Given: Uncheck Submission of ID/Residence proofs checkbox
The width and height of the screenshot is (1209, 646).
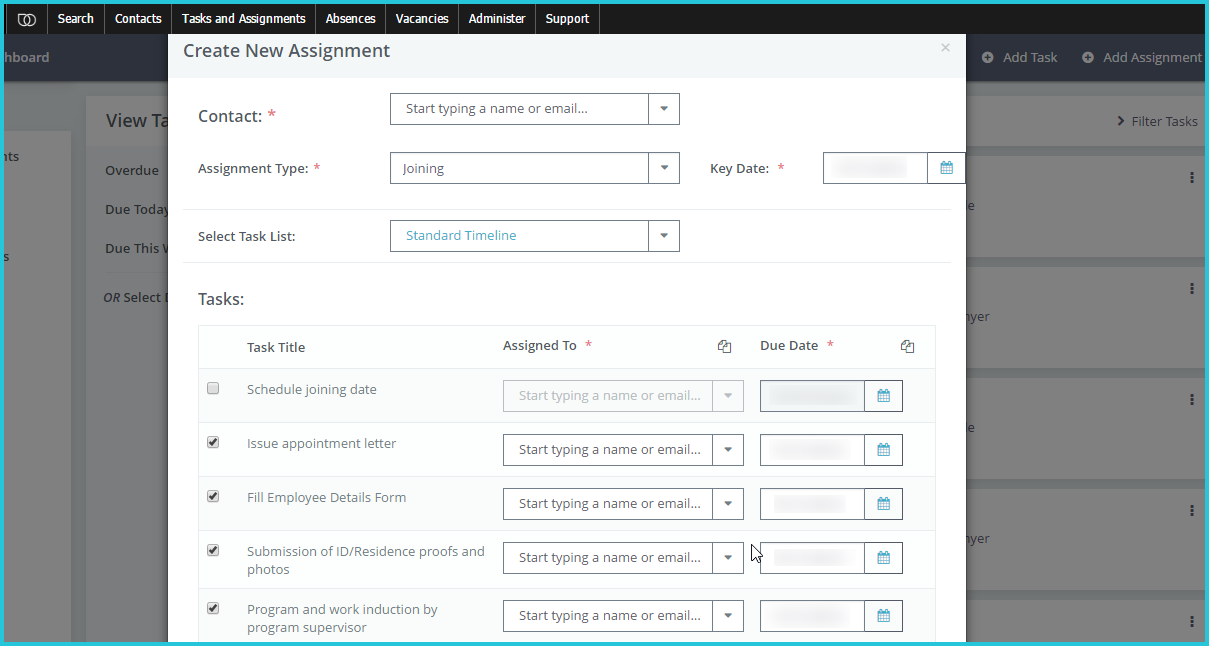Looking at the screenshot, I should tap(213, 550).
